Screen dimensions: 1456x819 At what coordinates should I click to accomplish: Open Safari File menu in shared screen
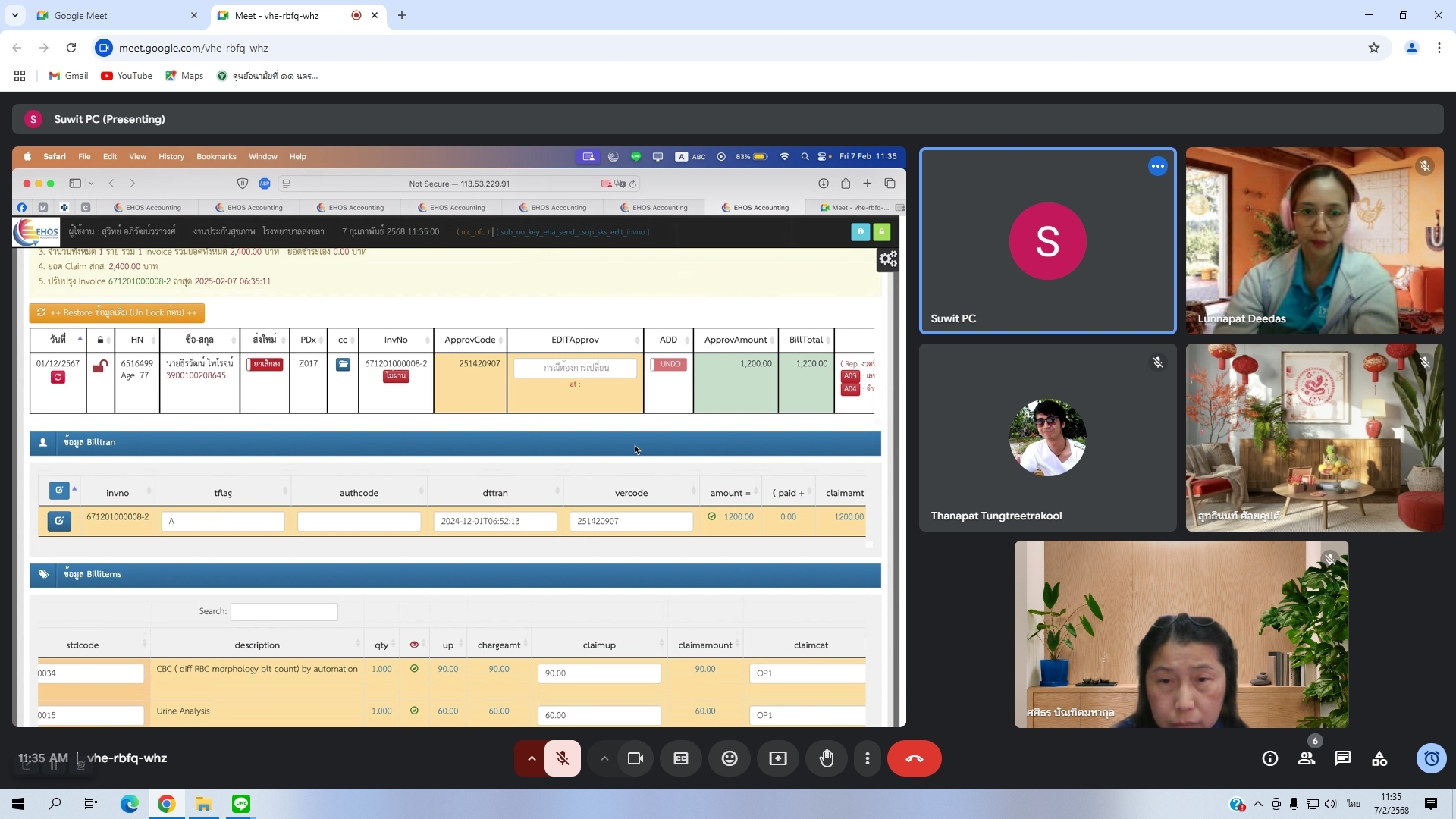(x=84, y=157)
